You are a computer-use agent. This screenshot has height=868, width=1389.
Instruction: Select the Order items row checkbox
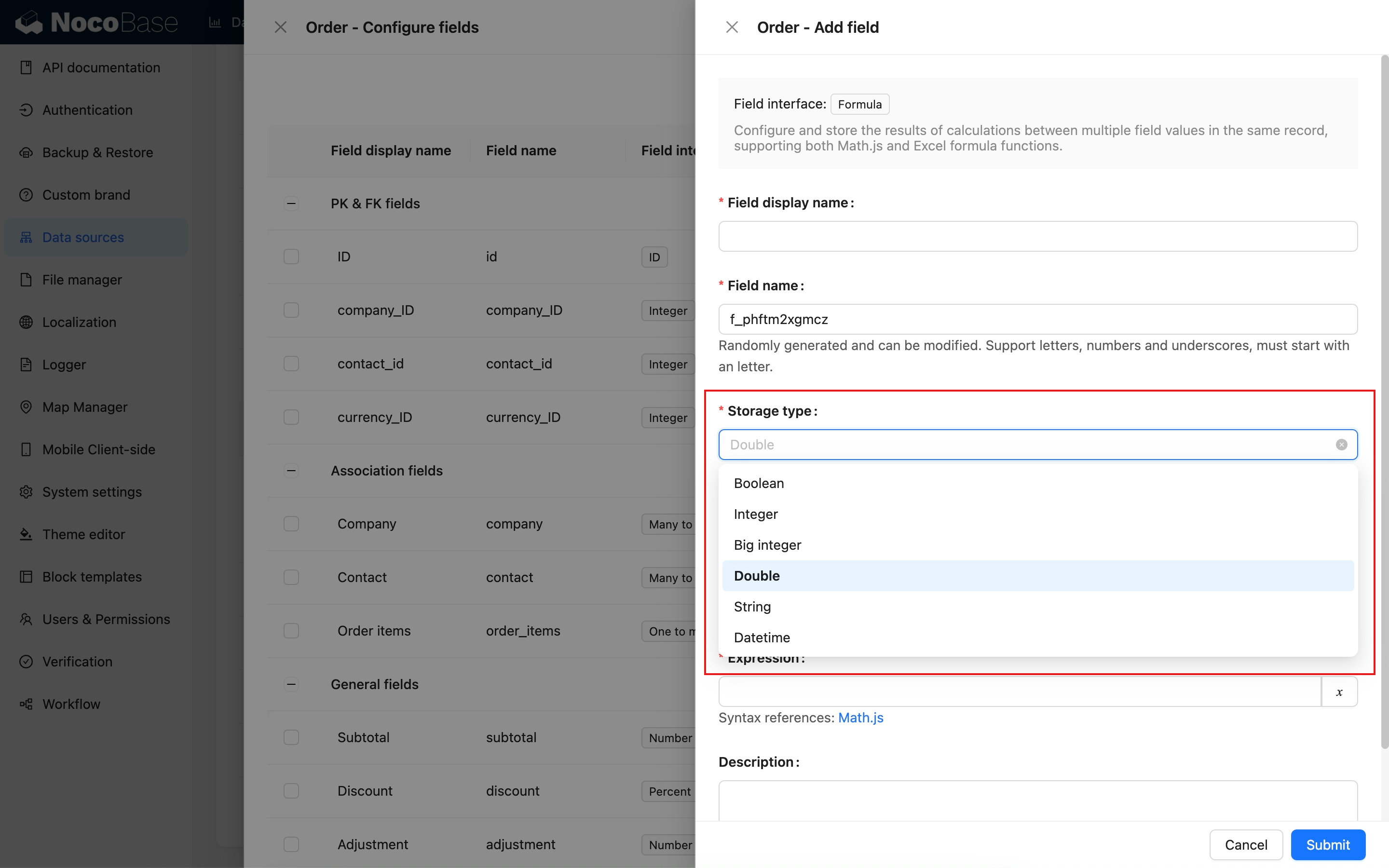pyautogui.click(x=291, y=630)
